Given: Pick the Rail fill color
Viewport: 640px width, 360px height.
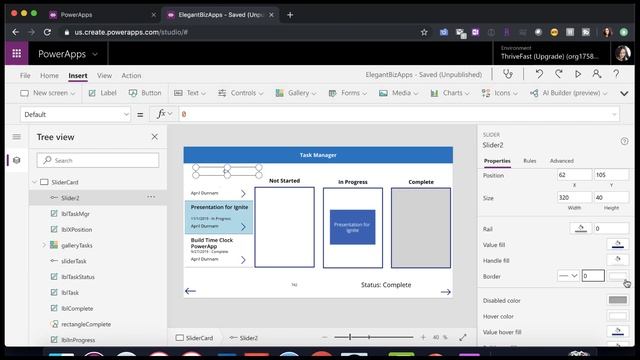Looking at the screenshot, I should 580,228.
